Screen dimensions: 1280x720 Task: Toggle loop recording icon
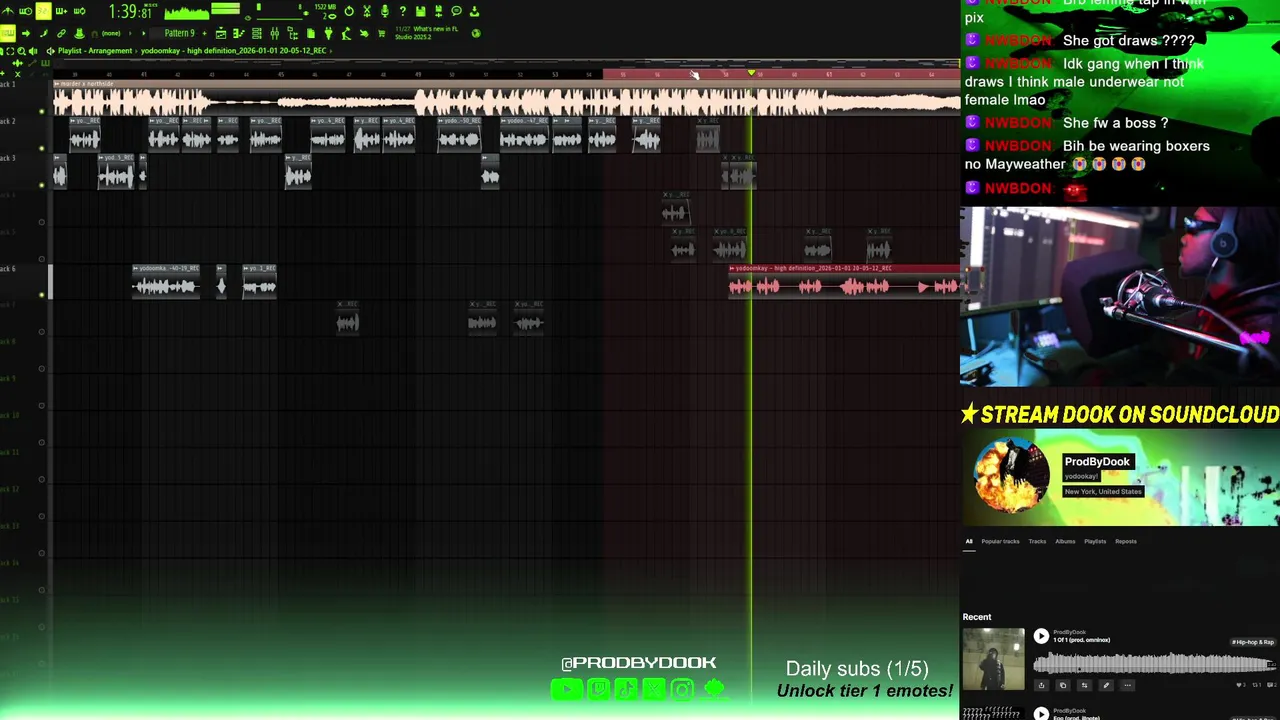click(x=80, y=11)
